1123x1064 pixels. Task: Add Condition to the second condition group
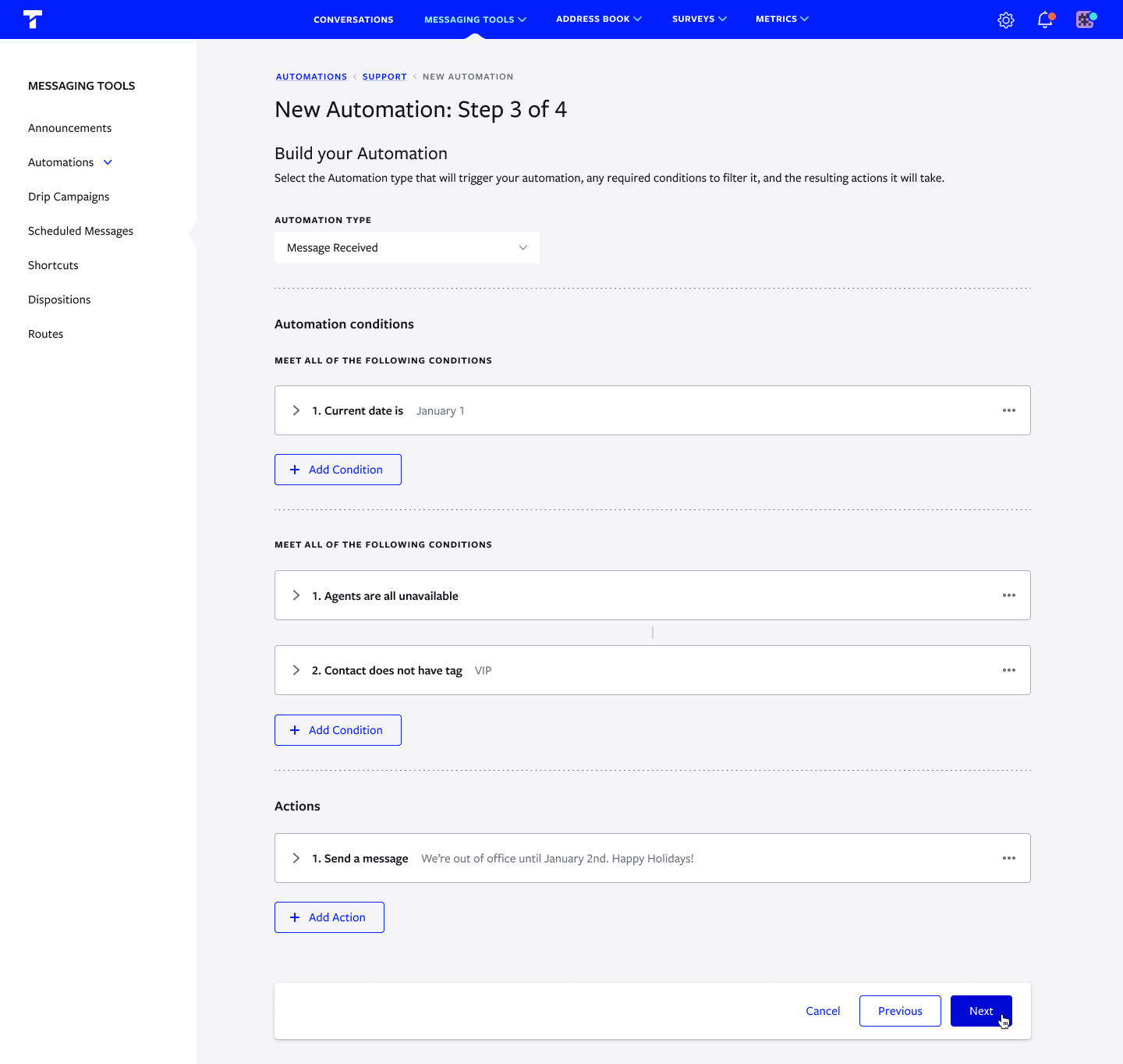click(338, 730)
